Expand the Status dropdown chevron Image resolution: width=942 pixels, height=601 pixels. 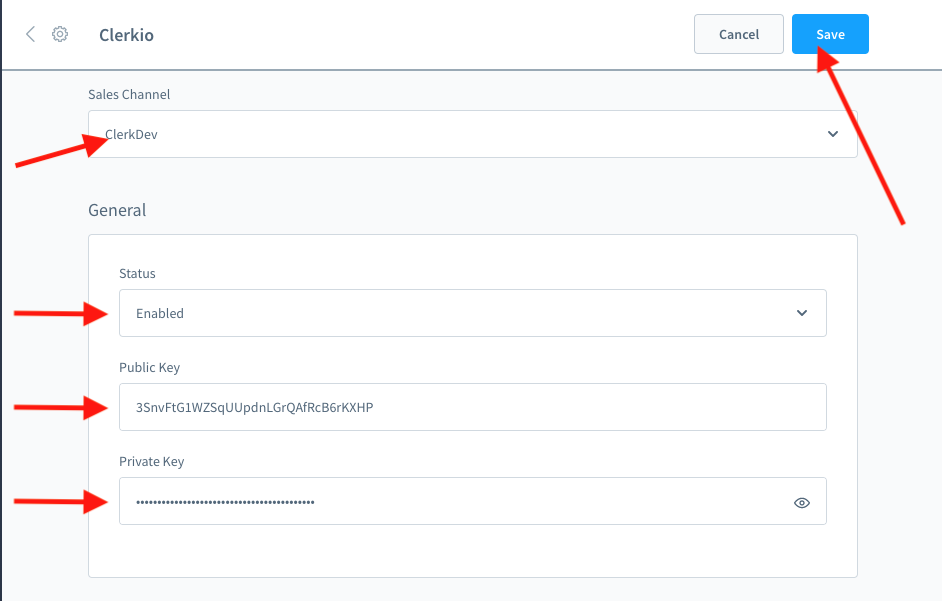[801, 313]
